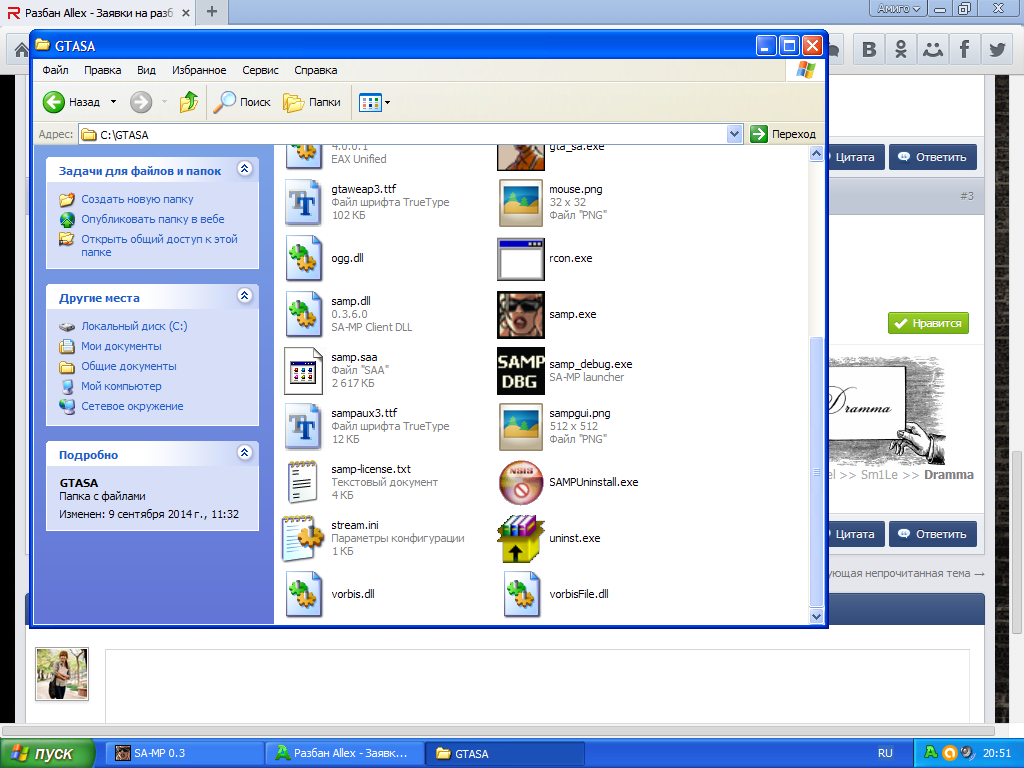Select the samp.saa file icon

pyautogui.click(x=303, y=371)
